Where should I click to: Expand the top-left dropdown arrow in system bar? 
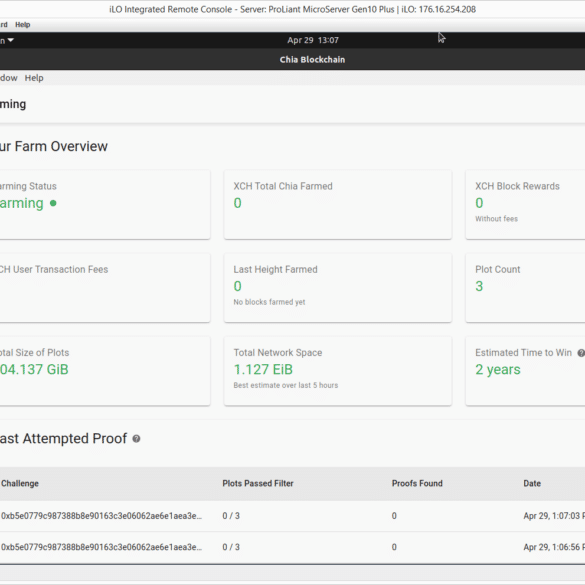coord(10,40)
